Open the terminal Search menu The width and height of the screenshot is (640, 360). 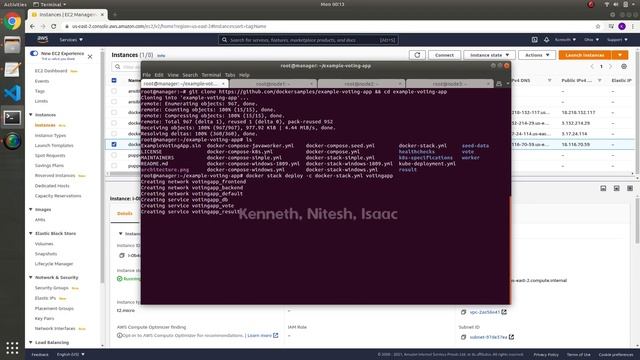click(x=190, y=75)
